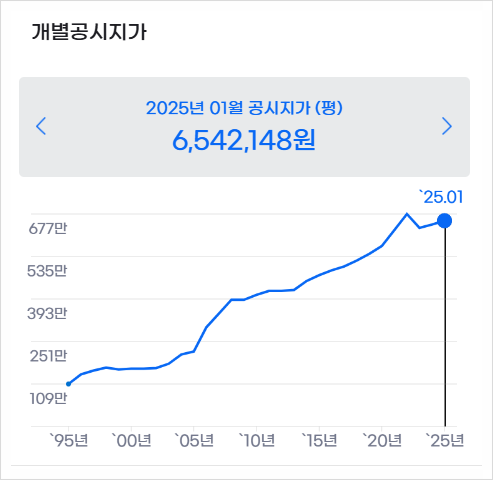The height and width of the screenshot is (480, 493).
Task: Click the `95년 x-axis label
Action: pos(69,440)
